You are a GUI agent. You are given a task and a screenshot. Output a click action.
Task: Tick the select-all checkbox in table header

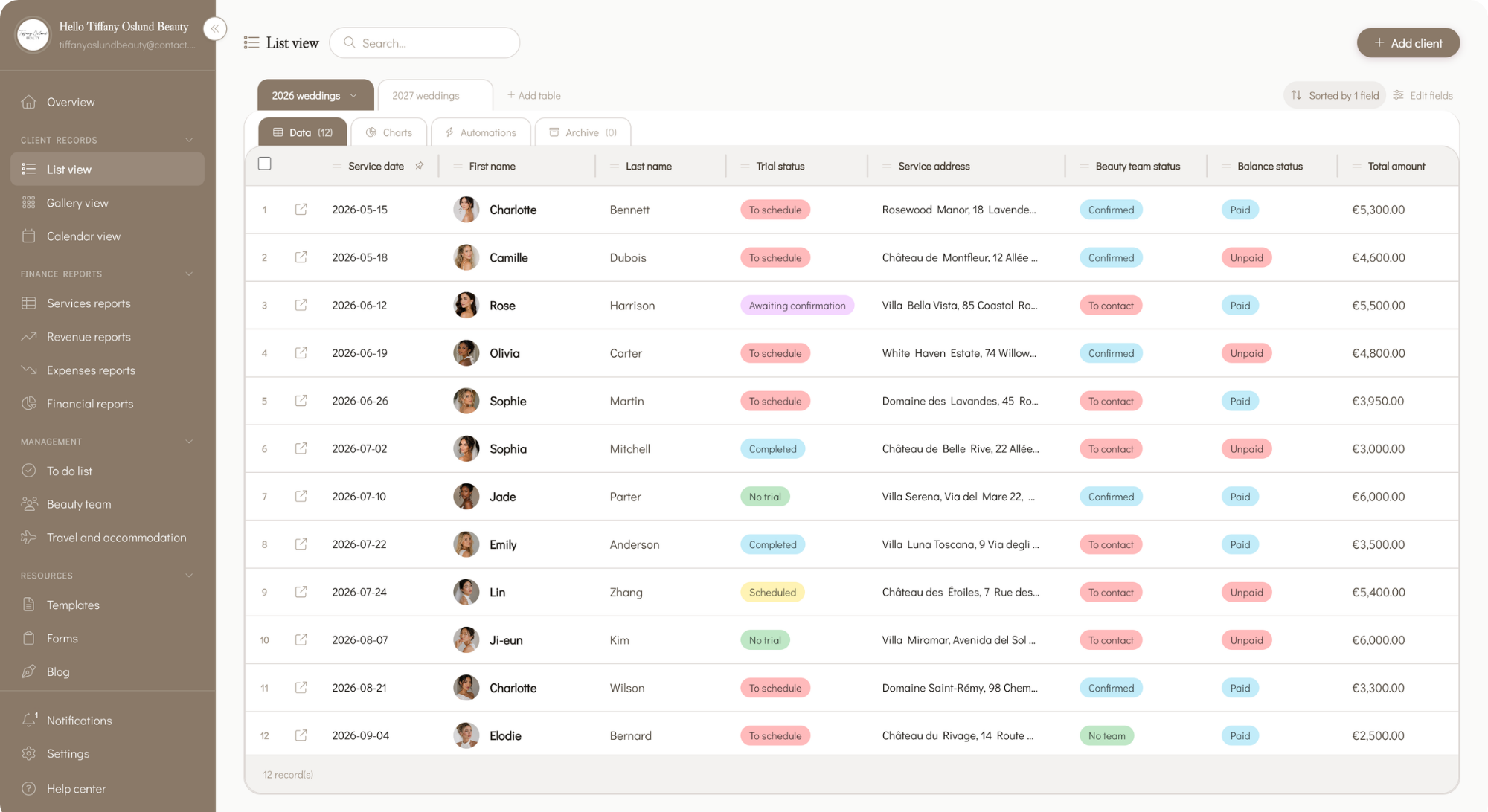pyautogui.click(x=264, y=164)
